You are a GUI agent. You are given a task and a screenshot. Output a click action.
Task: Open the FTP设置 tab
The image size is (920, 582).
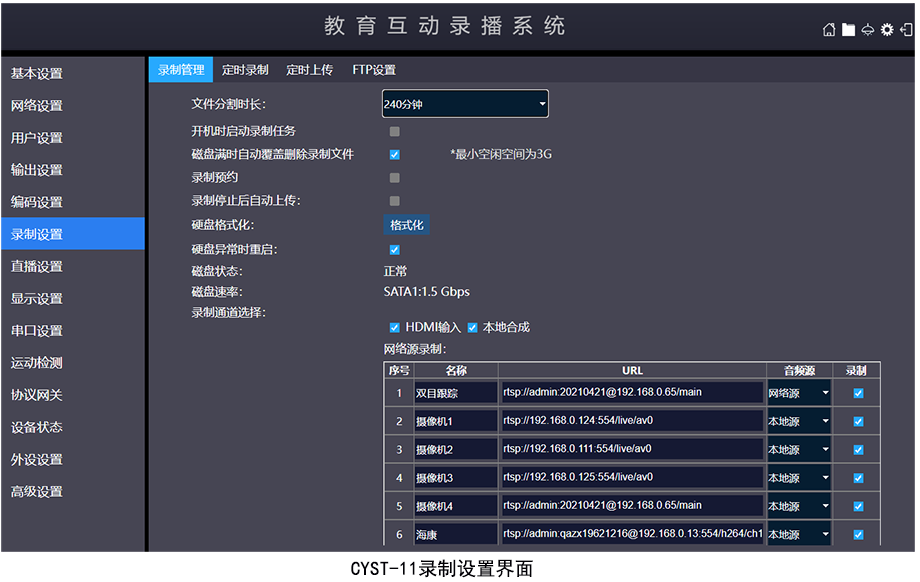pos(374,70)
